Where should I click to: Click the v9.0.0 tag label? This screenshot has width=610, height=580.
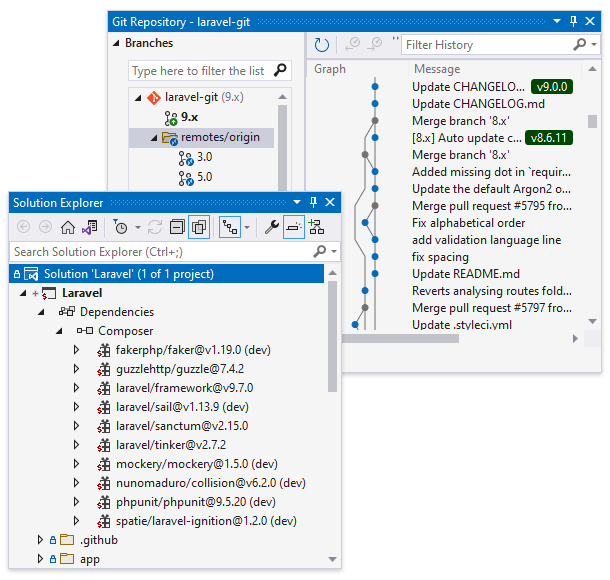pos(552,87)
